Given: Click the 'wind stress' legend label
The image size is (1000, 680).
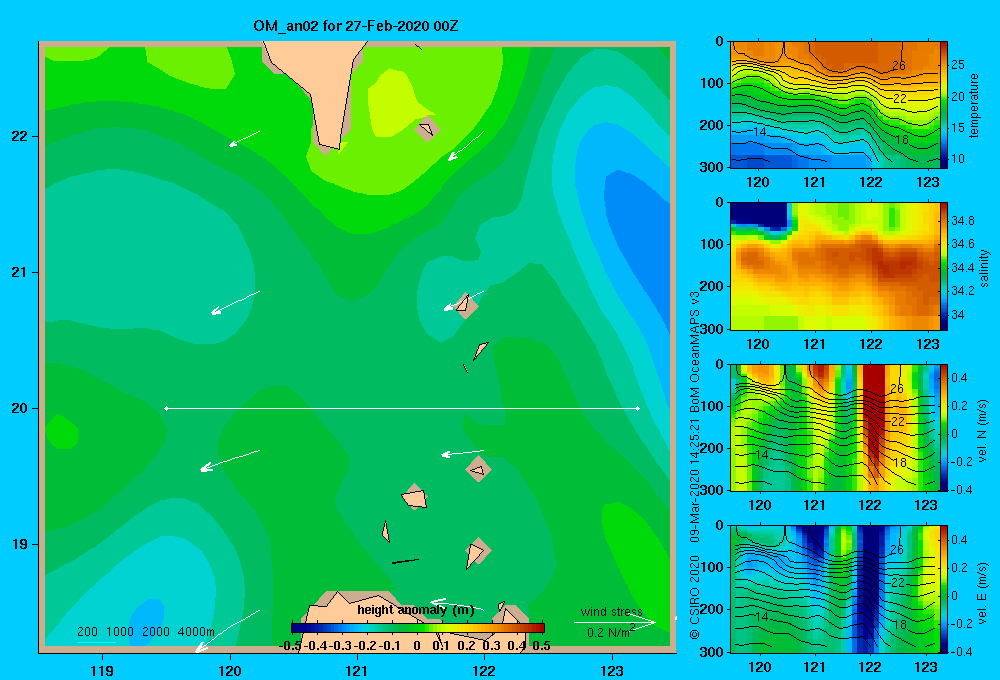Looking at the screenshot, I should [611, 611].
